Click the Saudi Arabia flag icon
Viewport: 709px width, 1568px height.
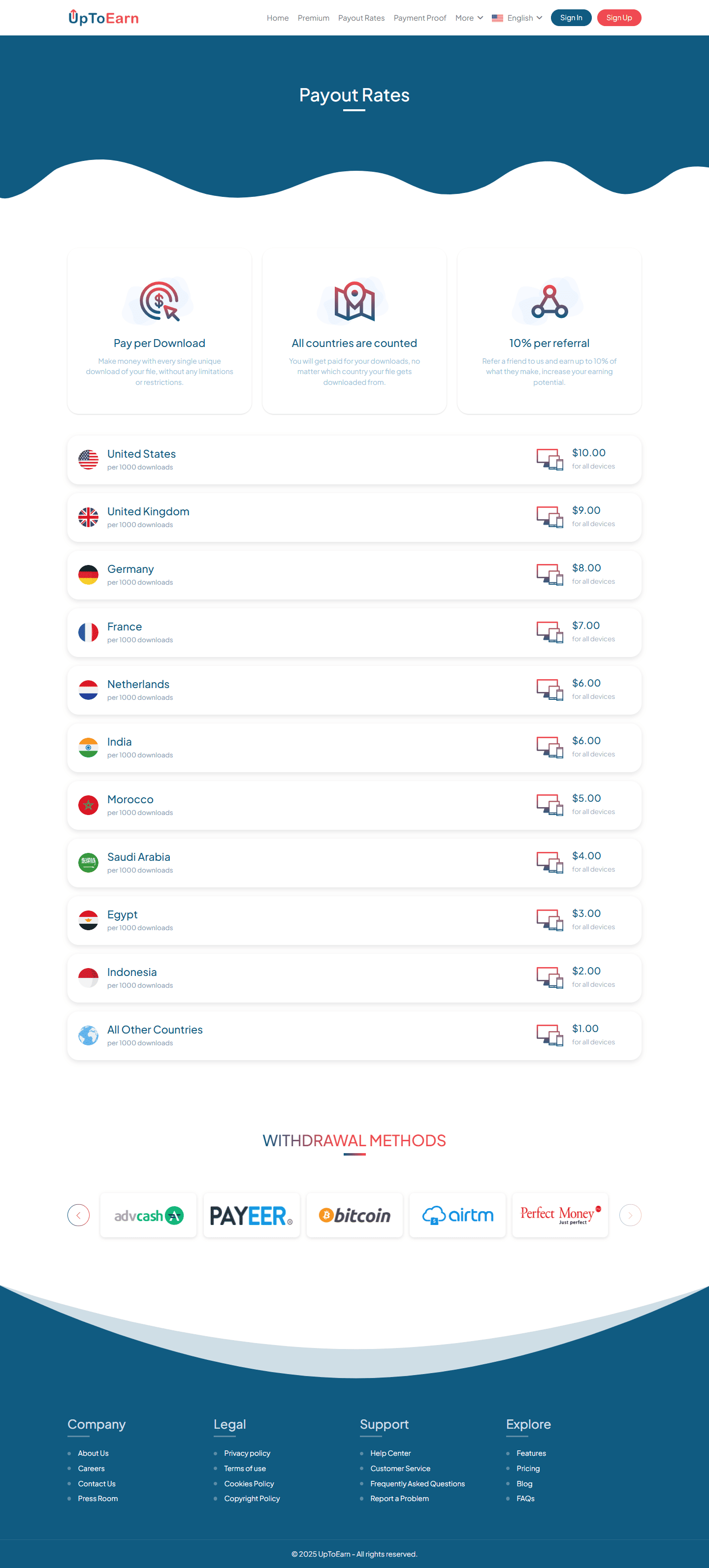[x=88, y=863]
